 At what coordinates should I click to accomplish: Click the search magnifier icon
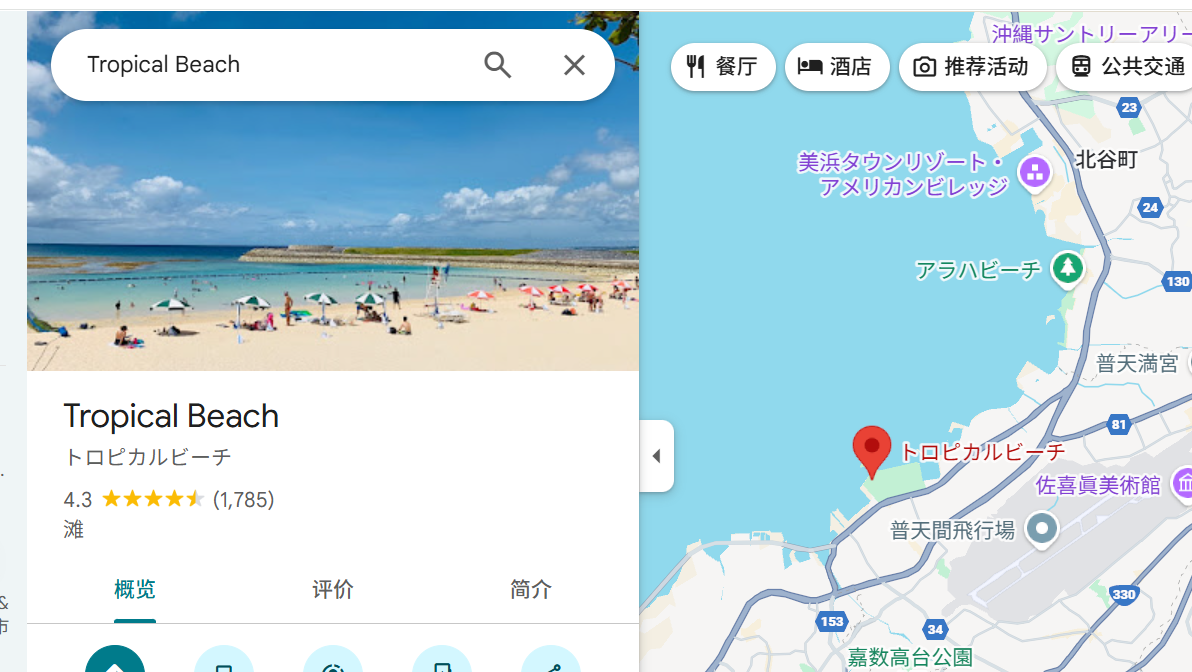point(497,65)
